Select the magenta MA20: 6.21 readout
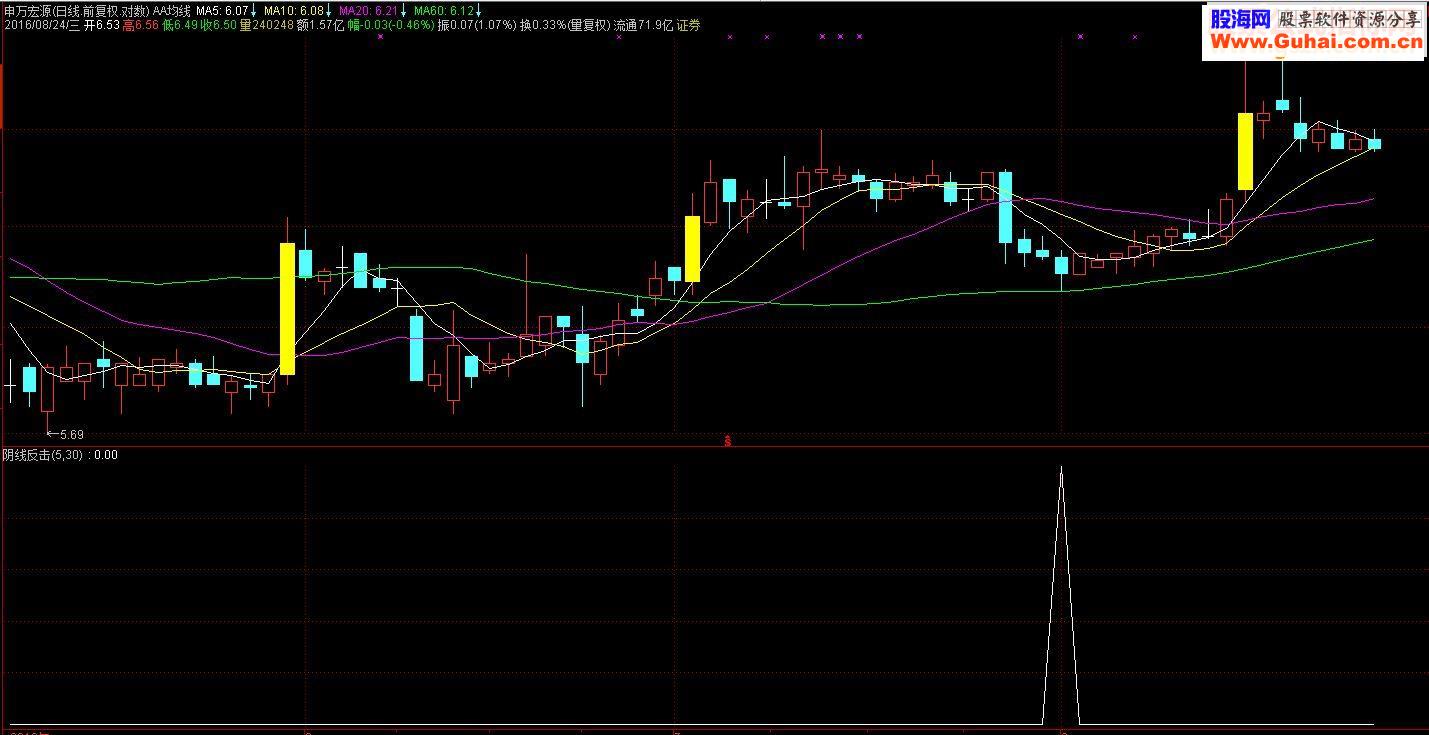 368,10
